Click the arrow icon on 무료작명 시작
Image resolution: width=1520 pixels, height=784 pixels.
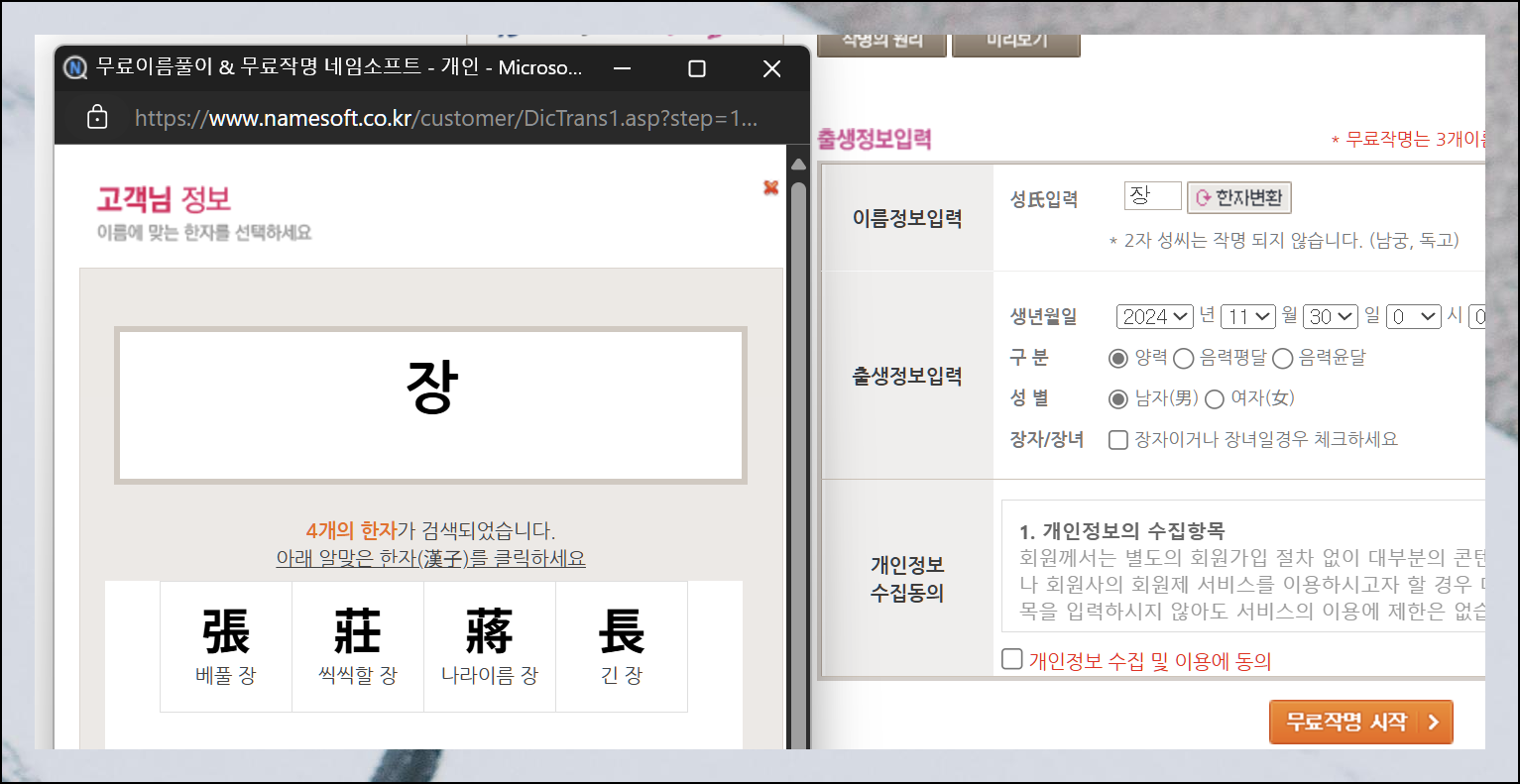click(1433, 722)
